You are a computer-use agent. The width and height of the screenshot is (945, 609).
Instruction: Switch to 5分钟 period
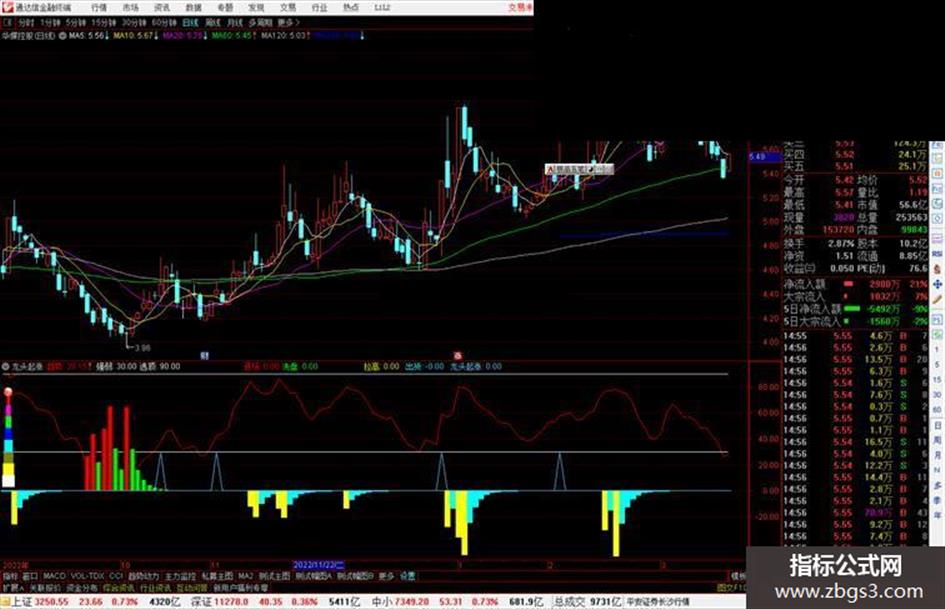tap(76, 23)
